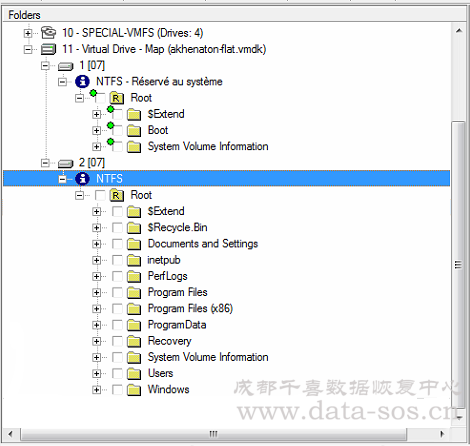Image resolution: width=470 pixels, height=446 pixels.
Task: Select the $Recycle.Bin folder label
Action: coord(177,227)
